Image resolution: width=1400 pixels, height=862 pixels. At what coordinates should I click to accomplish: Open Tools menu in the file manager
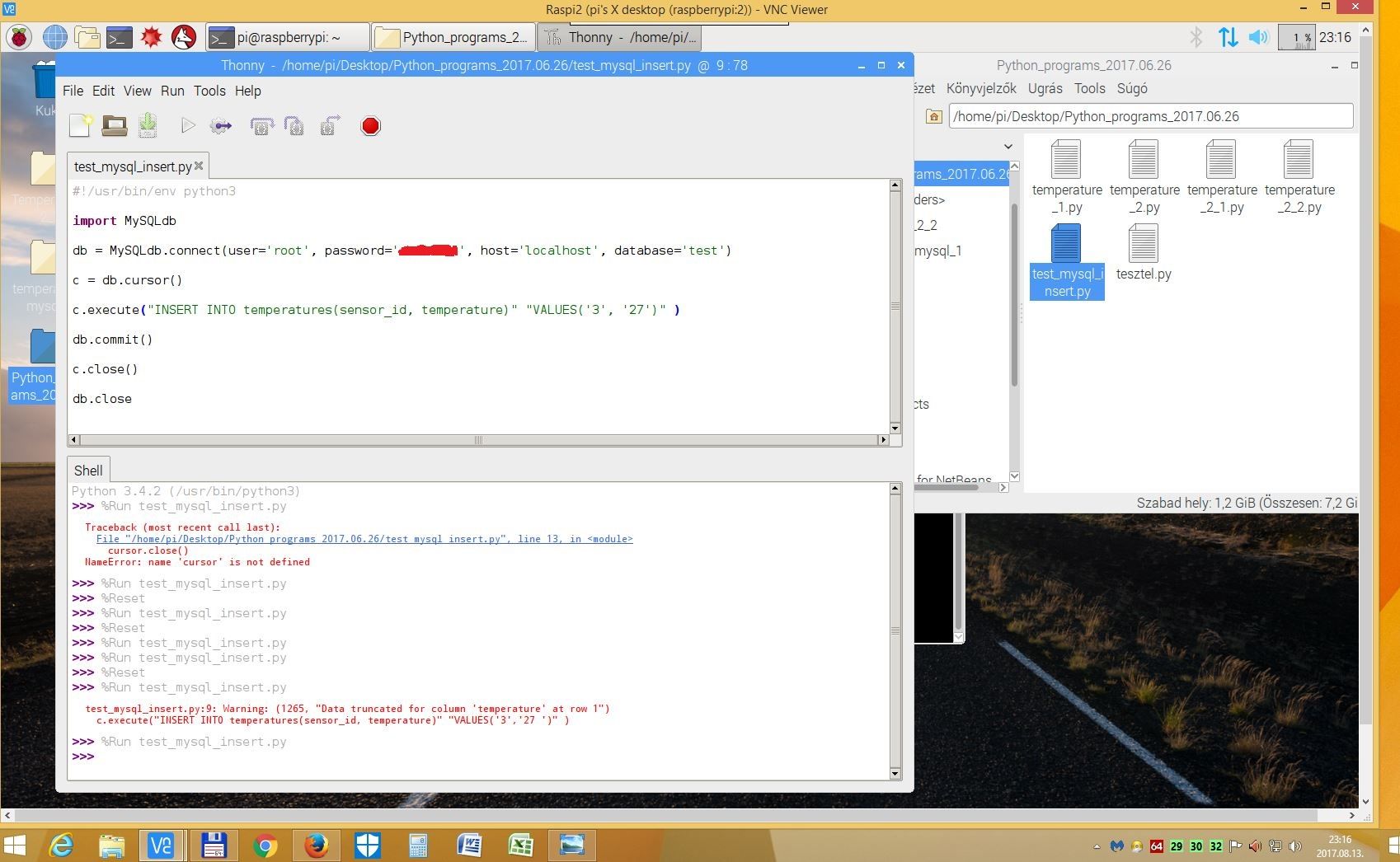coord(1089,88)
